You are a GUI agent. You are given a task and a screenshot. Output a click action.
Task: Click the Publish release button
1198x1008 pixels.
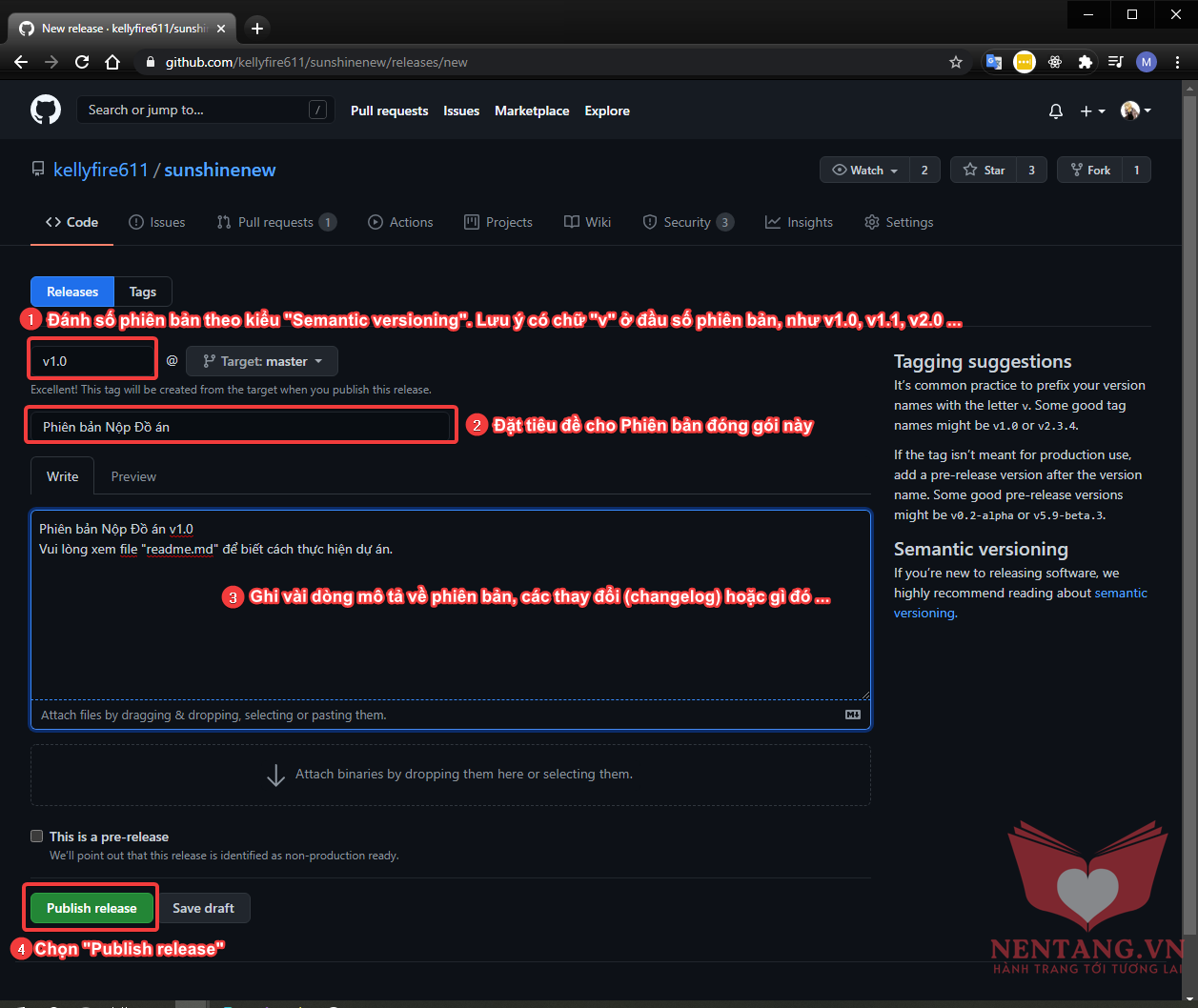(91, 908)
